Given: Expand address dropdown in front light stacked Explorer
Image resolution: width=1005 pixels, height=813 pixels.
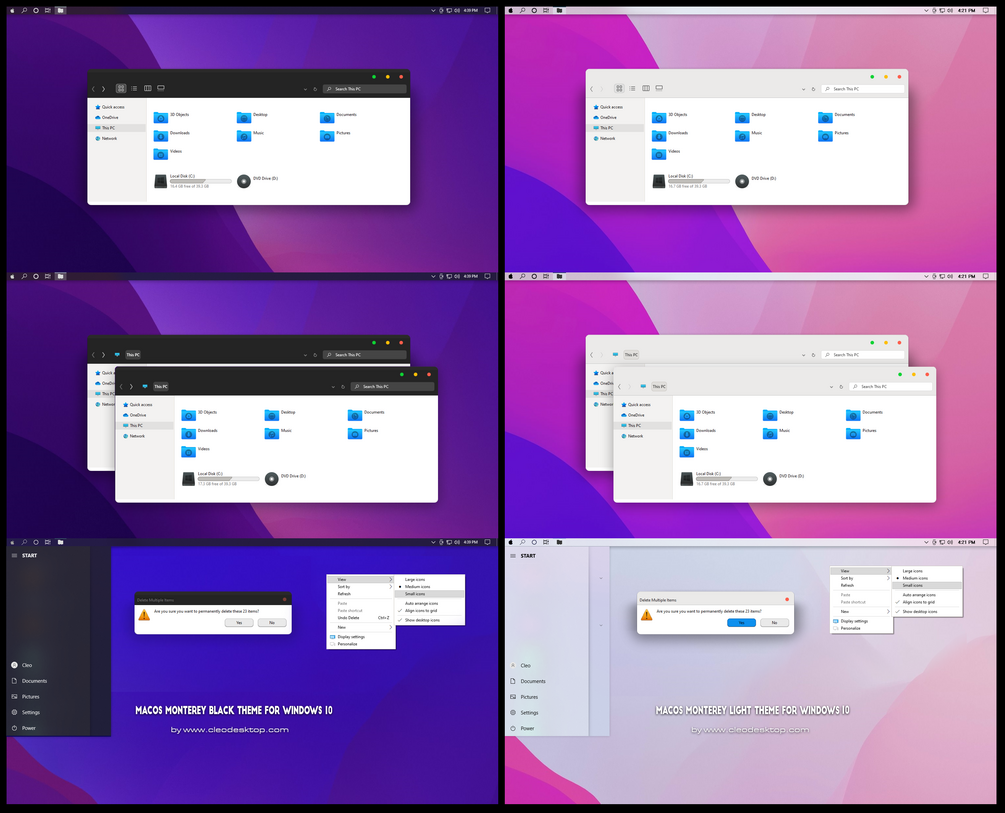Looking at the screenshot, I should click(x=831, y=387).
